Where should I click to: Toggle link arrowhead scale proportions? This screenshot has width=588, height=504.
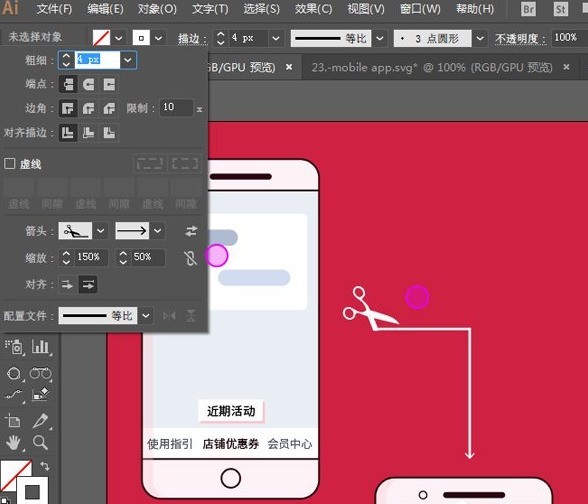tap(190, 258)
